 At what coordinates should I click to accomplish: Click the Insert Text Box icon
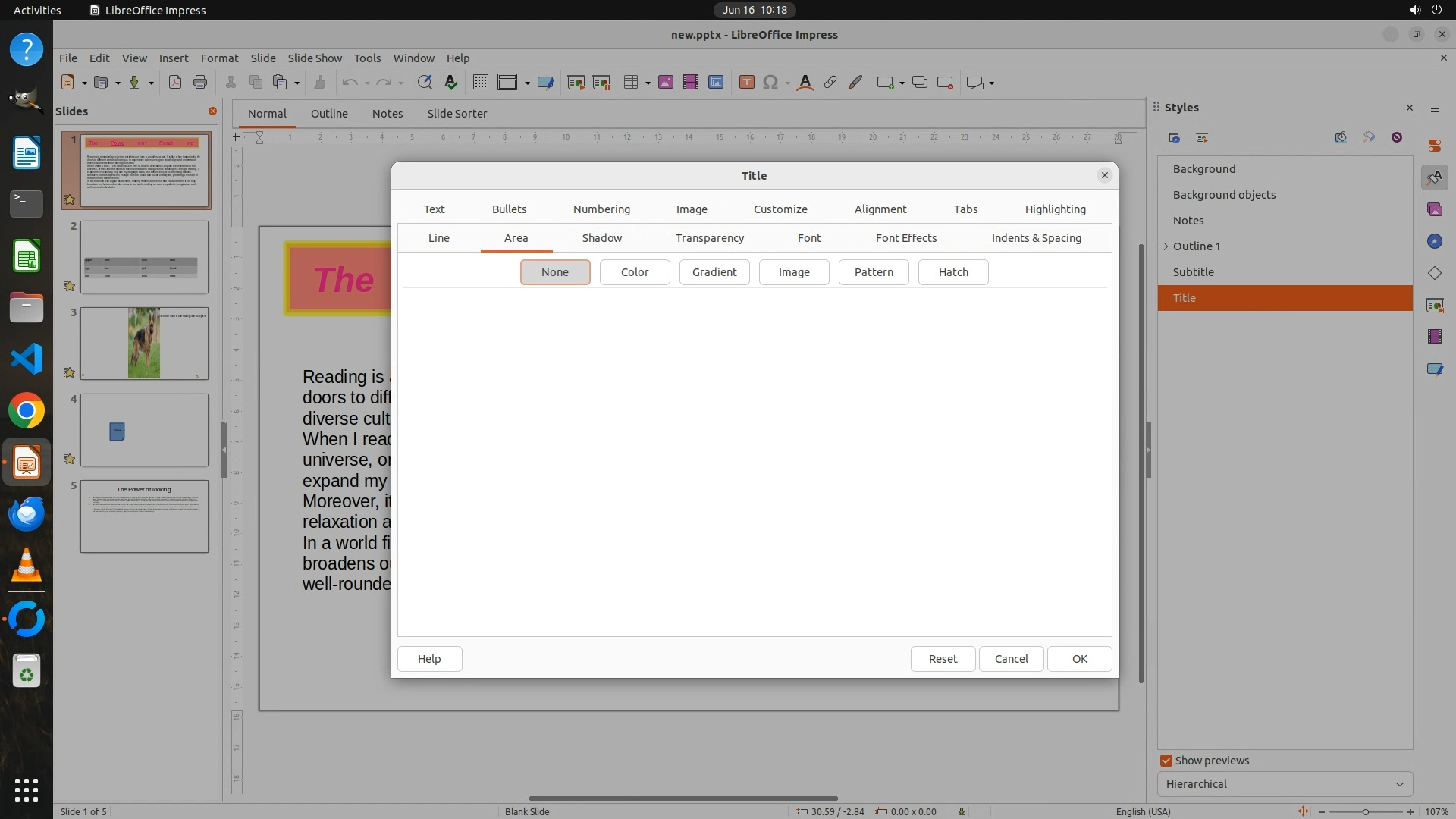click(x=746, y=83)
